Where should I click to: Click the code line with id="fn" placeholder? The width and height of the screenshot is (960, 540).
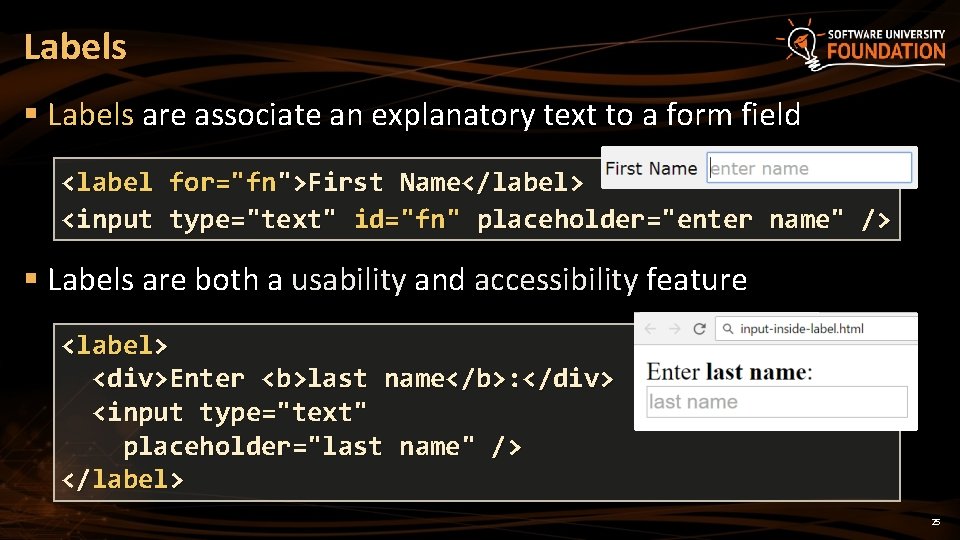tap(476, 219)
